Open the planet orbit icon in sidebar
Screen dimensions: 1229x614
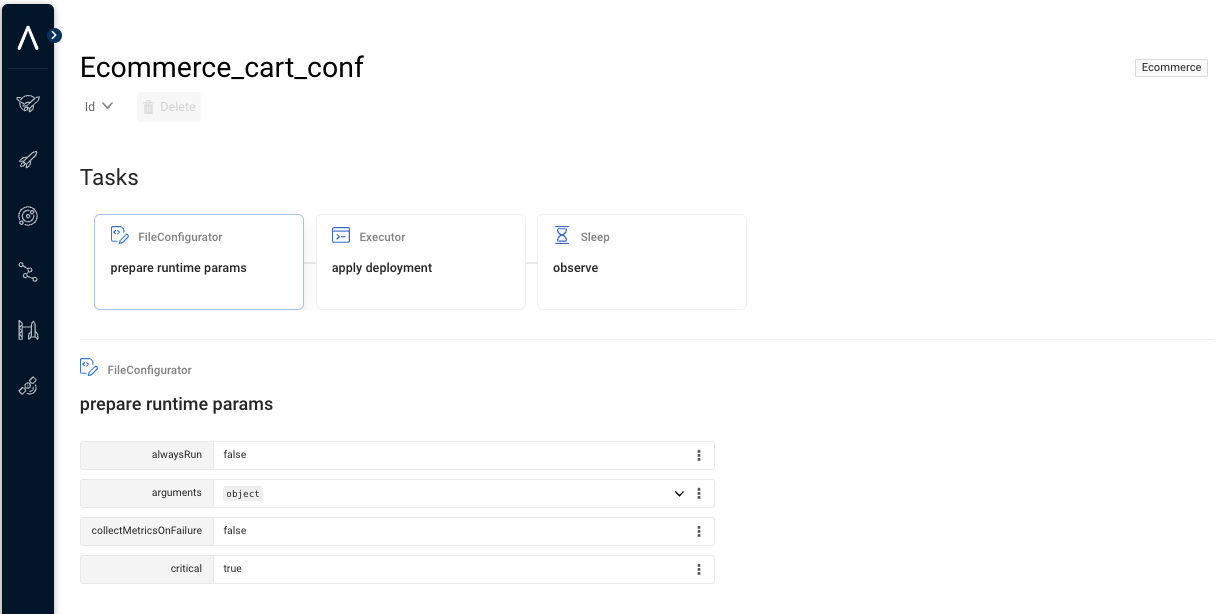click(x=28, y=216)
